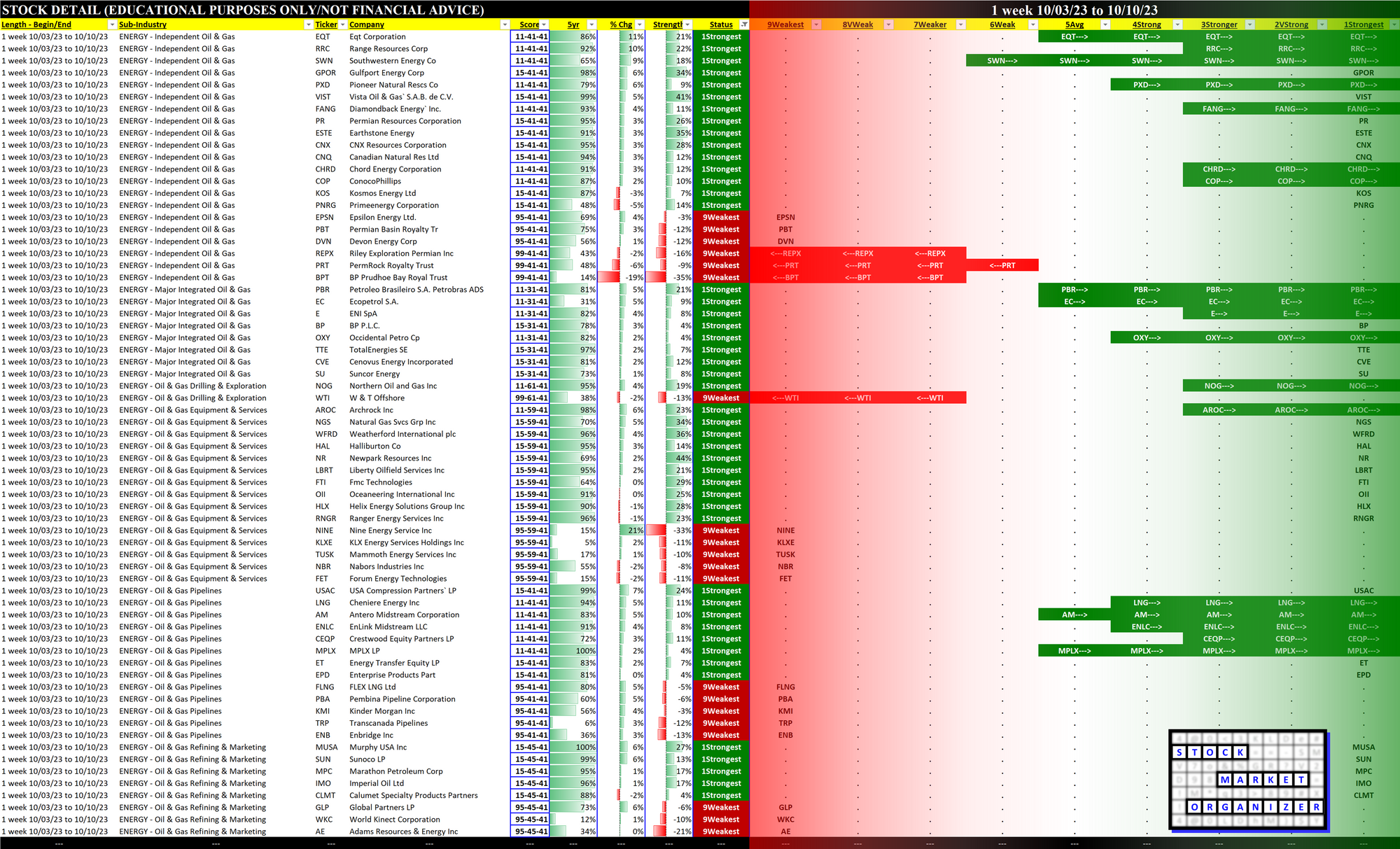1400x849 pixels.
Task: Select the Sub-Industry header label
Action: 143,24
